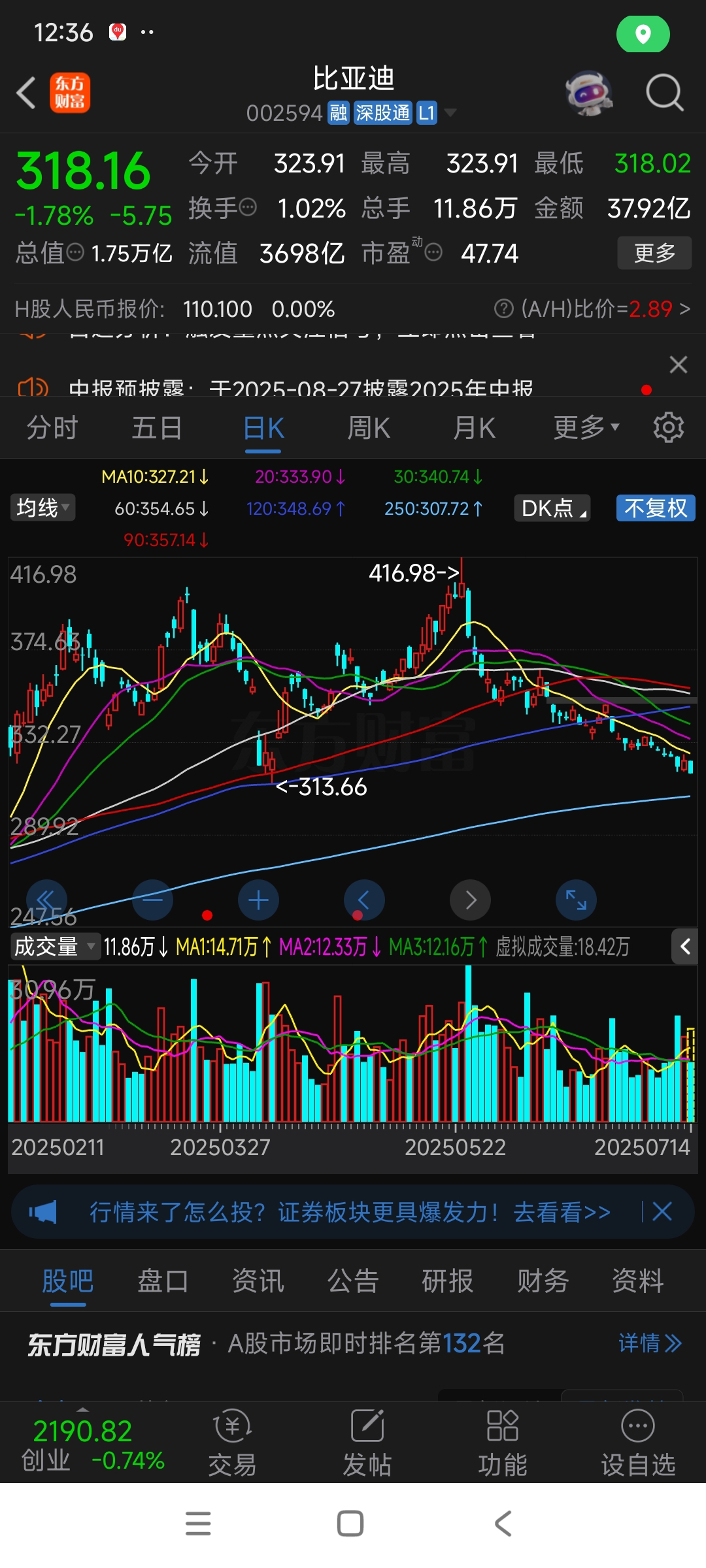Tap the L1 quote level badge
Screen dimensions: 706x1568
point(426,113)
